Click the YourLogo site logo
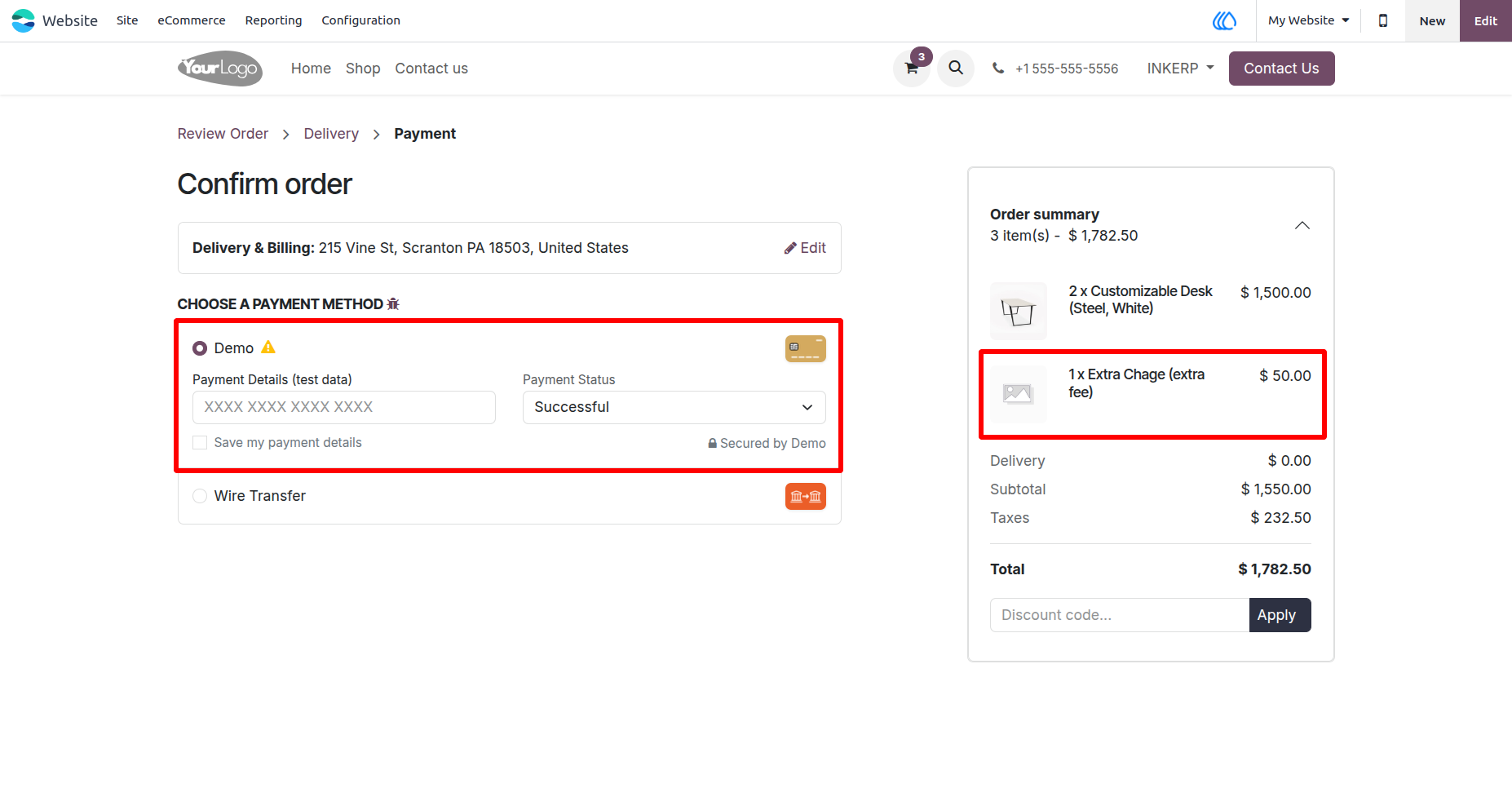This screenshot has height=788, width=1512. pos(220,69)
